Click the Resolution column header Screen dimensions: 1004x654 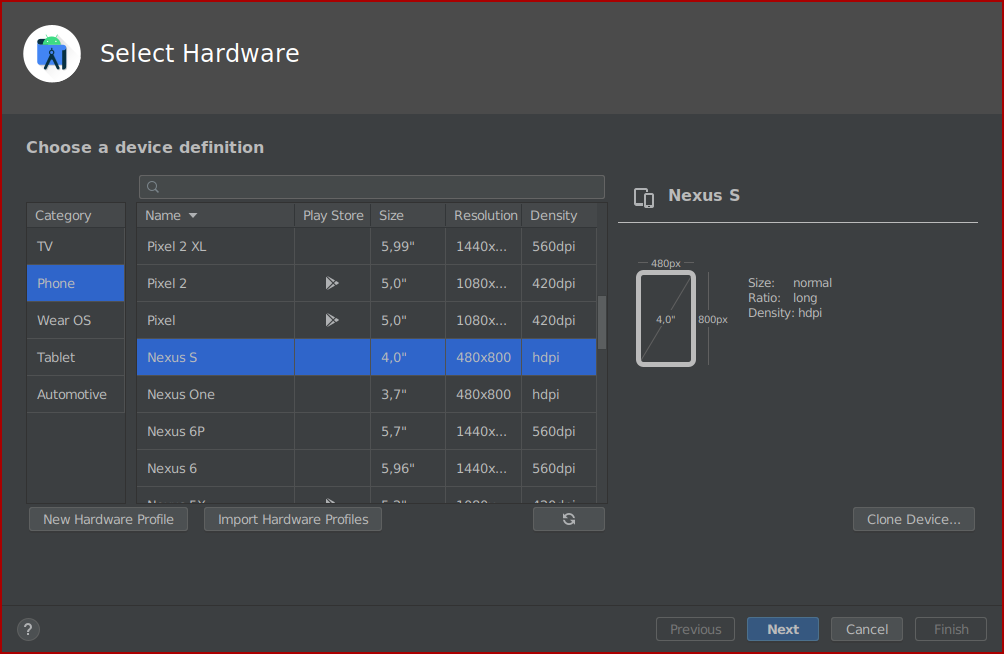[x=484, y=215]
